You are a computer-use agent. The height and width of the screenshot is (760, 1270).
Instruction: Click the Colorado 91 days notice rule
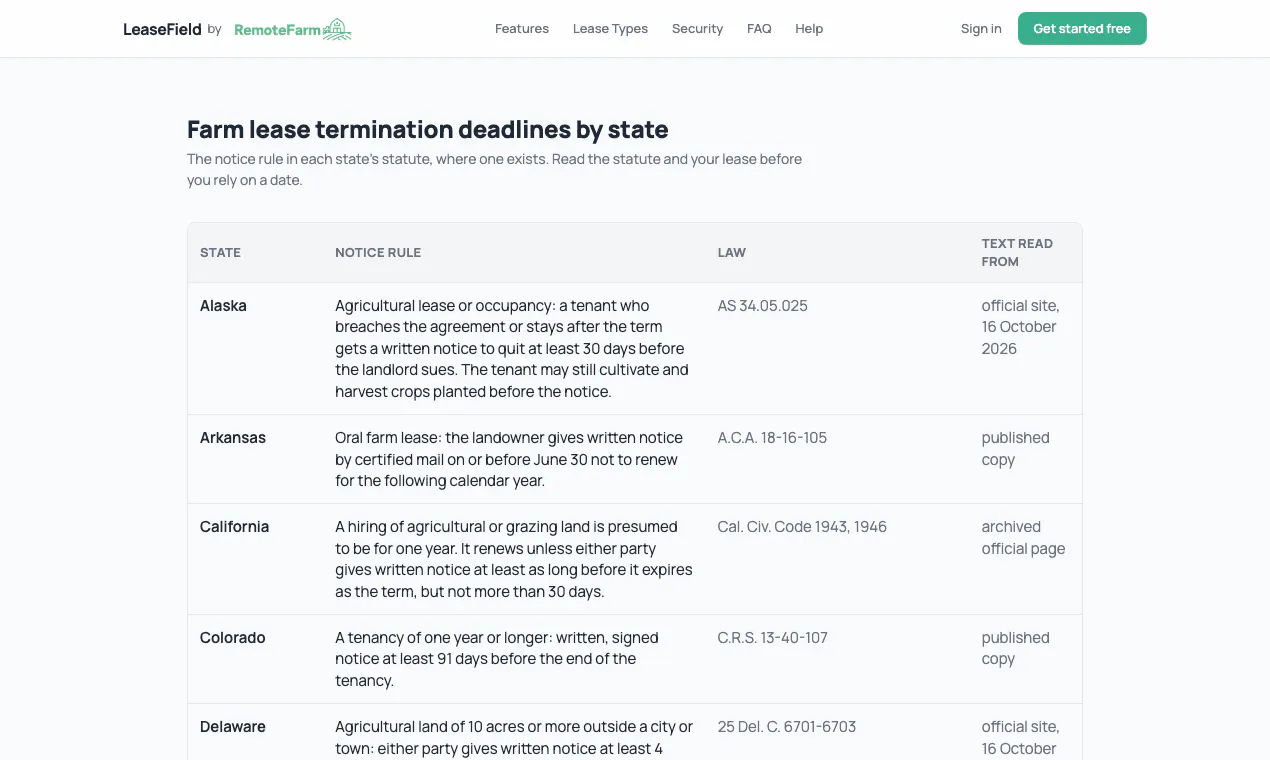click(497, 659)
